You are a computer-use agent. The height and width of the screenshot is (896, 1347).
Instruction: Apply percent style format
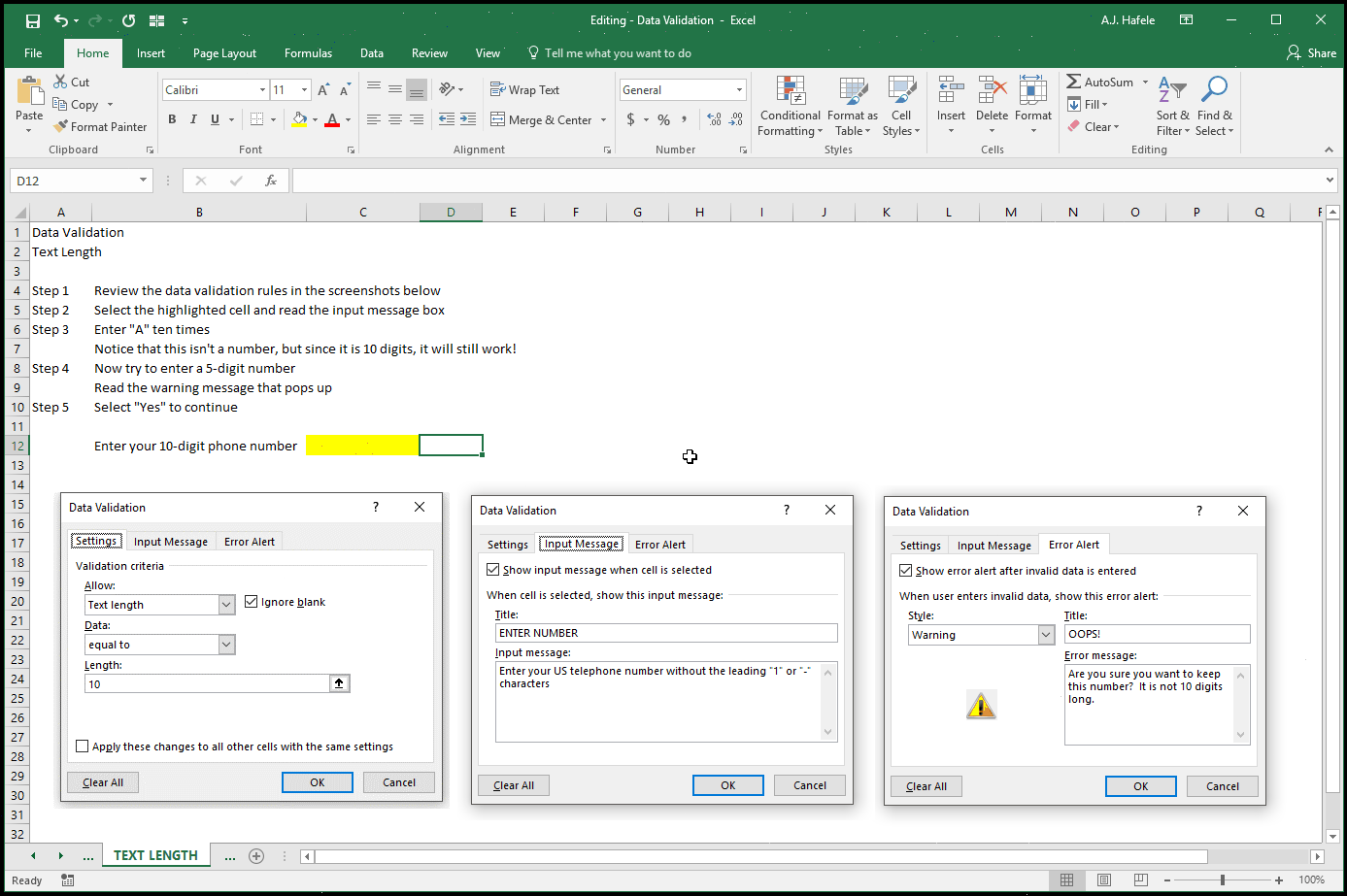(663, 119)
